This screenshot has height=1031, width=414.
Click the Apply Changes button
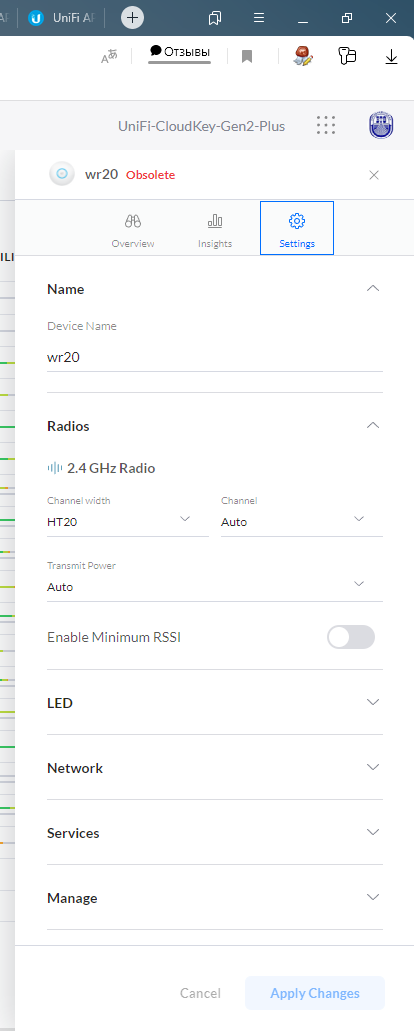point(315,993)
